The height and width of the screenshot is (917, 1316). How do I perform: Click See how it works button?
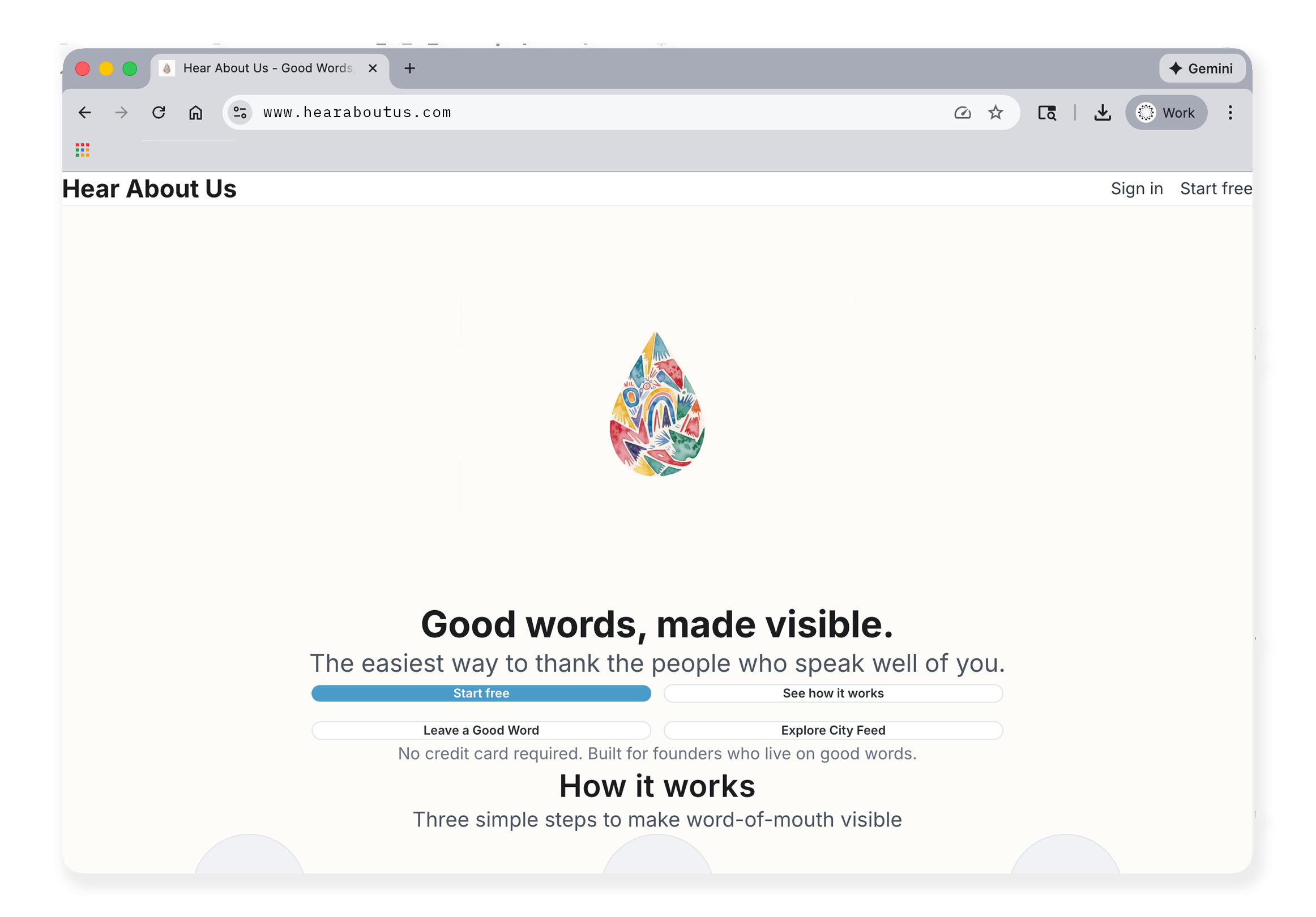tap(833, 693)
